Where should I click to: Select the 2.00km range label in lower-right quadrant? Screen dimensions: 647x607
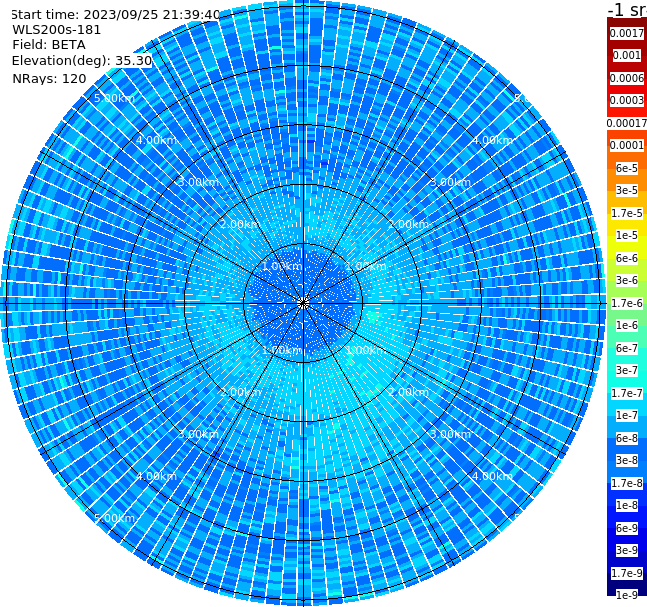pos(408,392)
